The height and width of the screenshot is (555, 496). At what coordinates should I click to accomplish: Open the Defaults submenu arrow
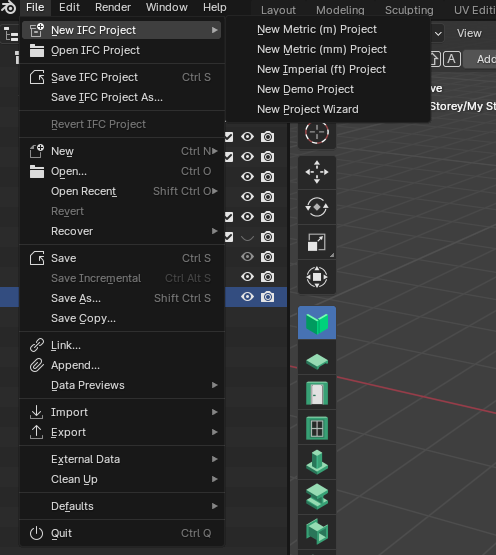point(215,506)
